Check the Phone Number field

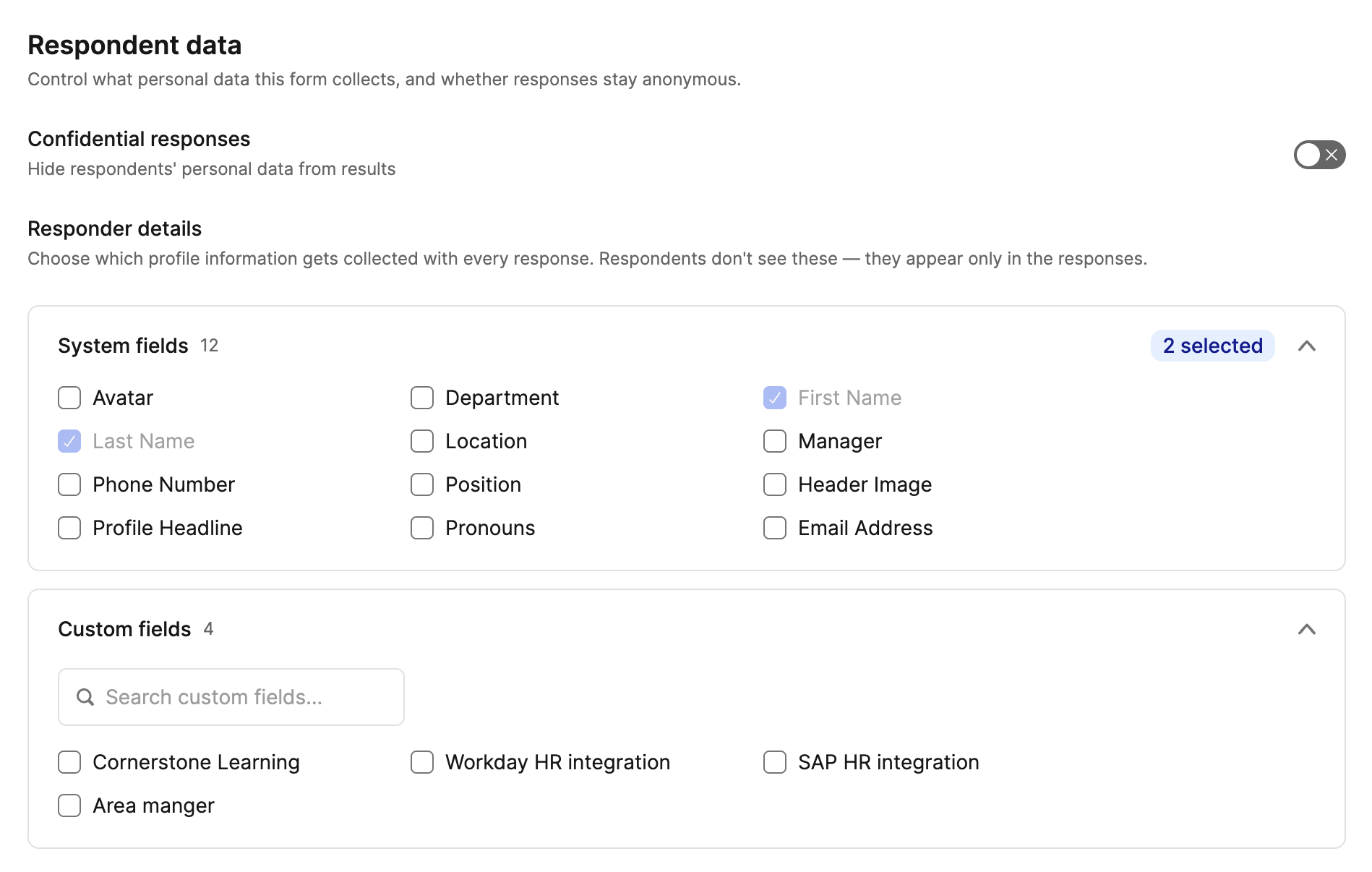click(x=69, y=484)
